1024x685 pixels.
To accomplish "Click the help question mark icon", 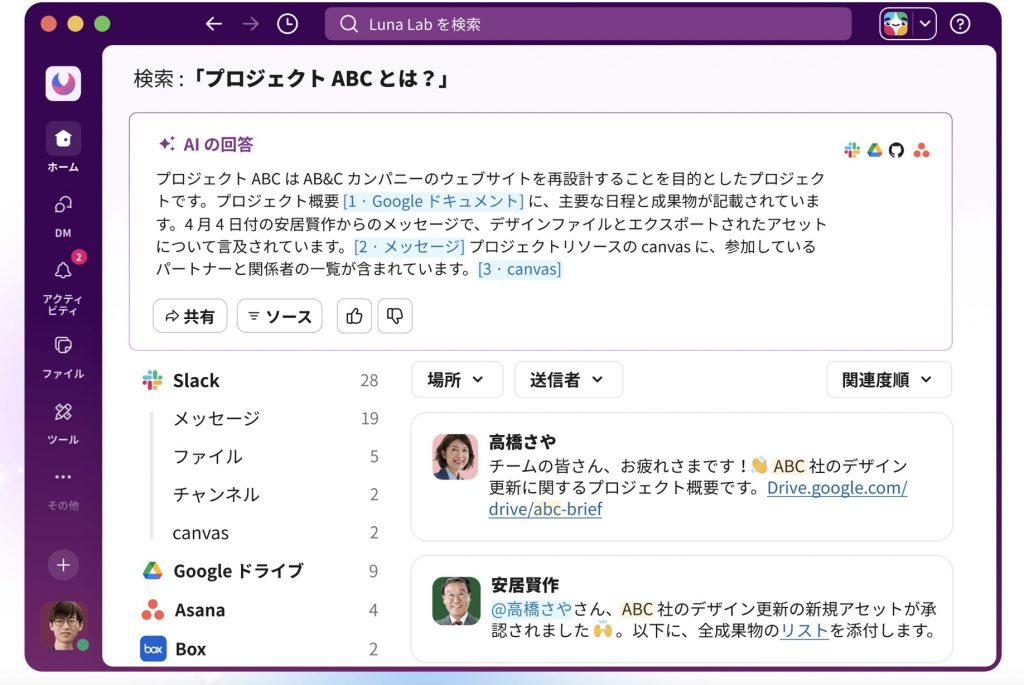I will pyautogui.click(x=960, y=24).
